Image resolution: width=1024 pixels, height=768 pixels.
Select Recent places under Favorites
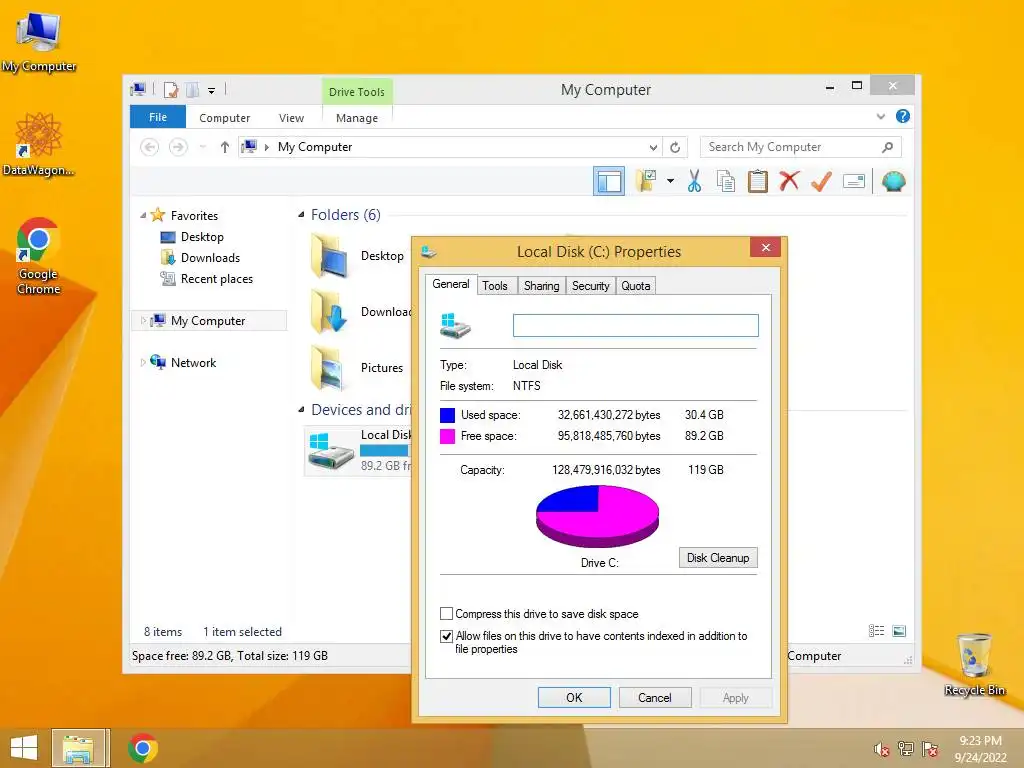(x=216, y=279)
